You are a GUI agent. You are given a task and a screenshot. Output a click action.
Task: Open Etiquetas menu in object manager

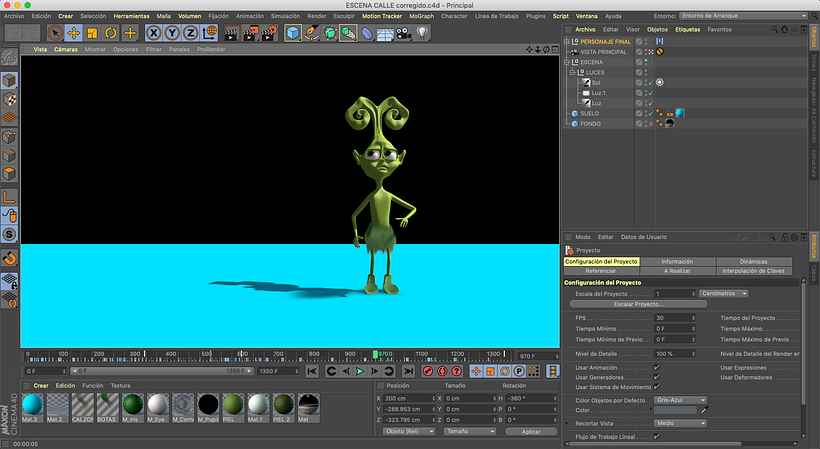[x=688, y=29]
